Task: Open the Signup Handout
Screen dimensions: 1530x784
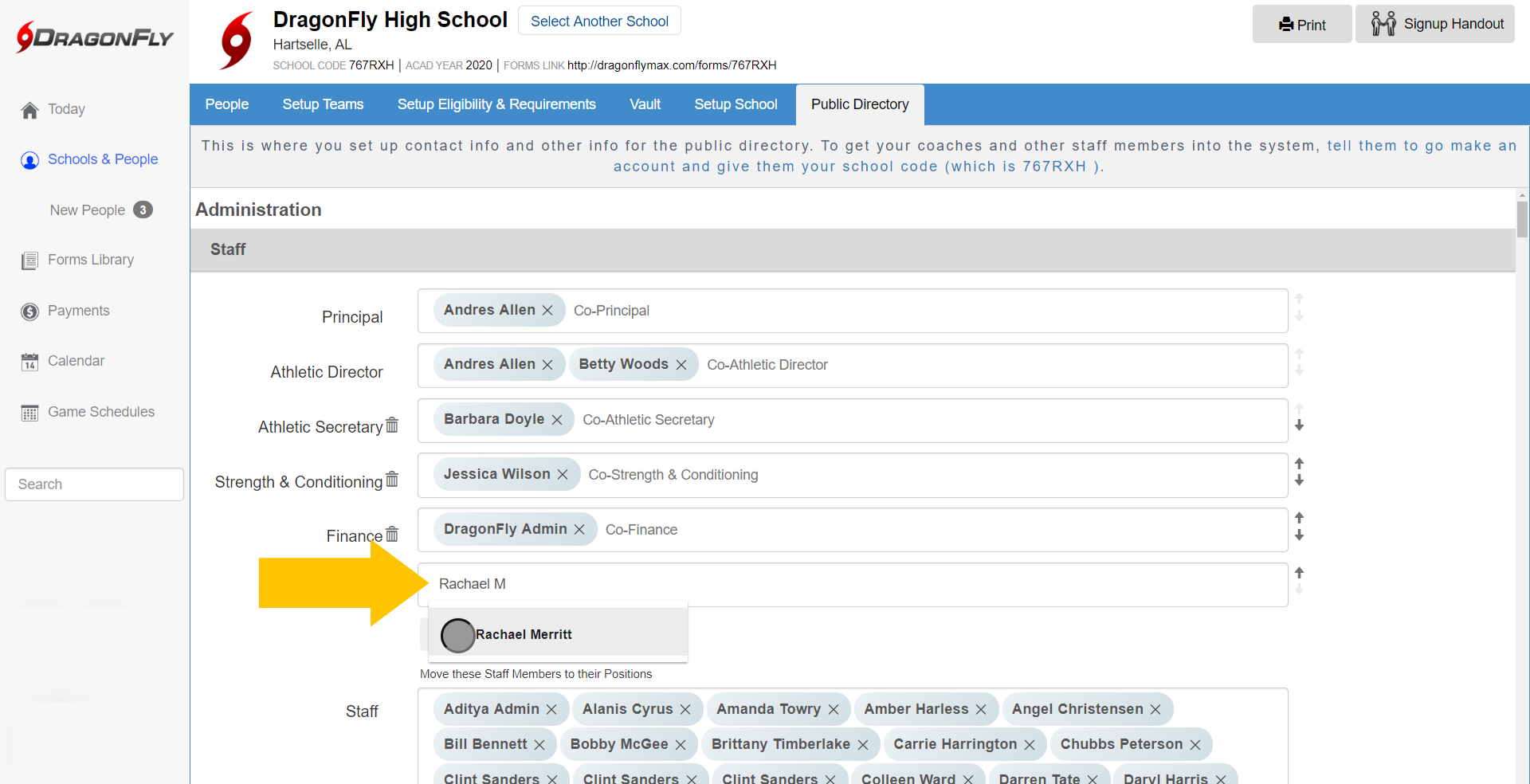Action: pos(1435,25)
